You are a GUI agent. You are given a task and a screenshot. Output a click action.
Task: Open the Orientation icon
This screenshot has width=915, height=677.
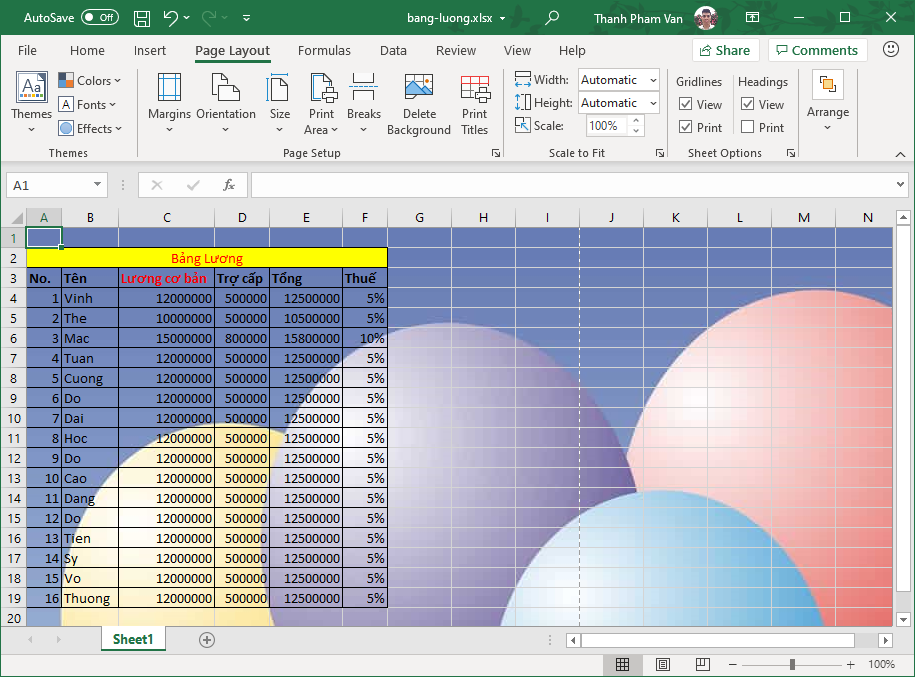tap(226, 88)
